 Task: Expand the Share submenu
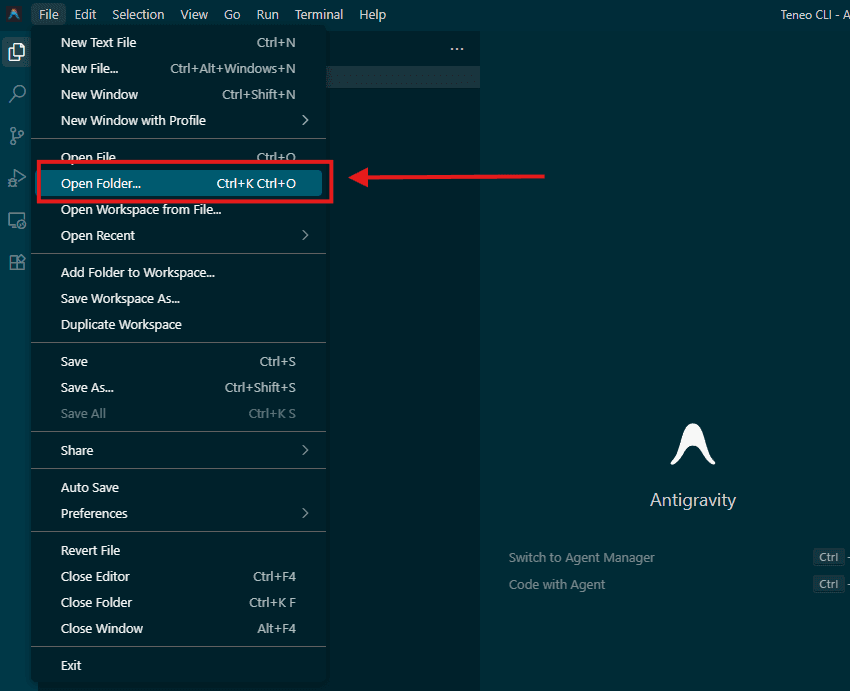(x=178, y=450)
